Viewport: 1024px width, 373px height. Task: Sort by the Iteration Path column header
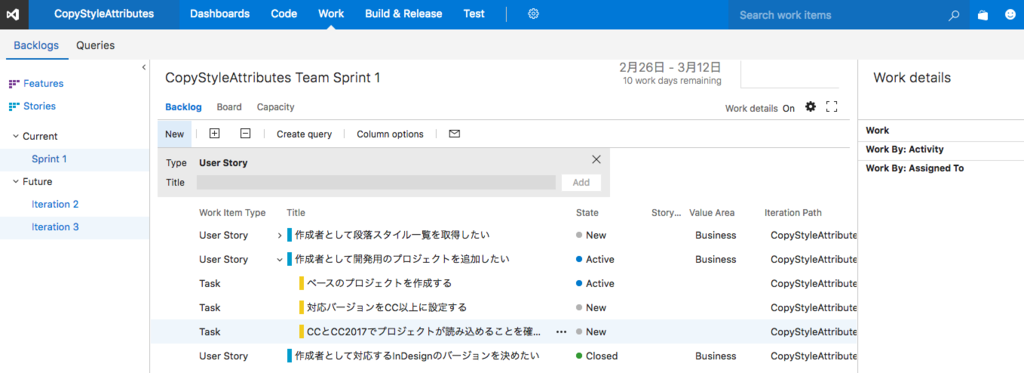click(x=793, y=212)
